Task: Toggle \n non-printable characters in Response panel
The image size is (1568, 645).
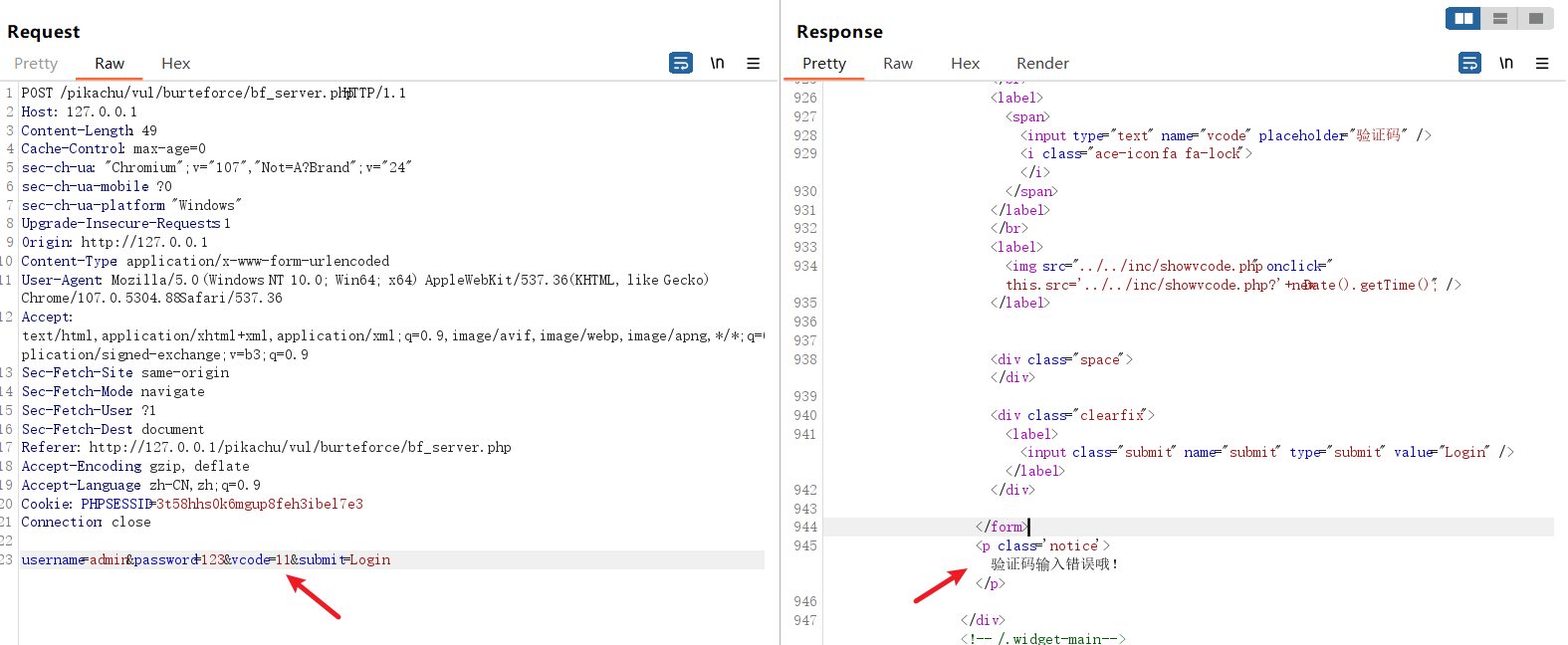Action: (x=1506, y=63)
